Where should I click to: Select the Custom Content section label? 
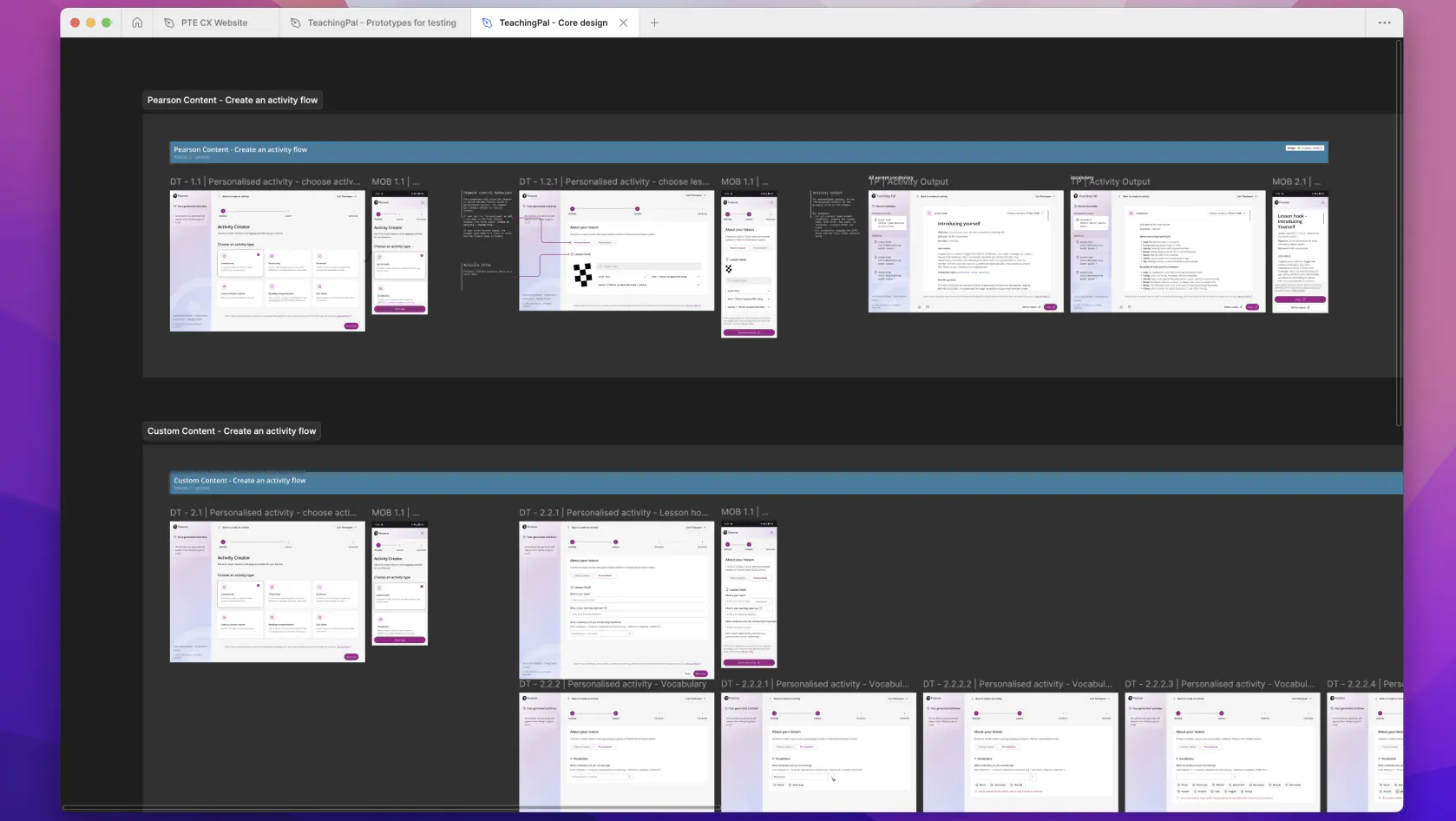point(231,430)
